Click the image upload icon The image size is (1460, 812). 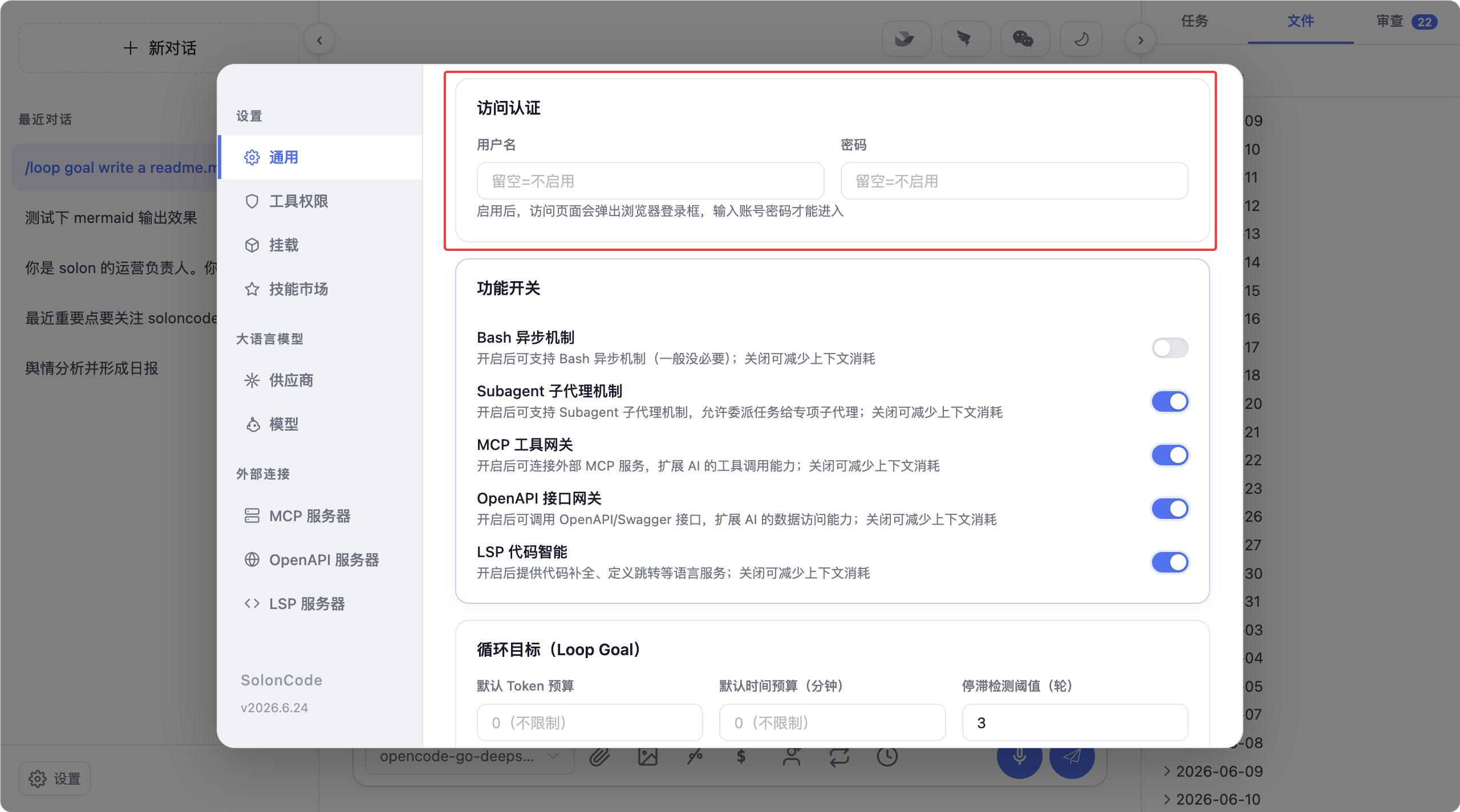tap(647, 757)
